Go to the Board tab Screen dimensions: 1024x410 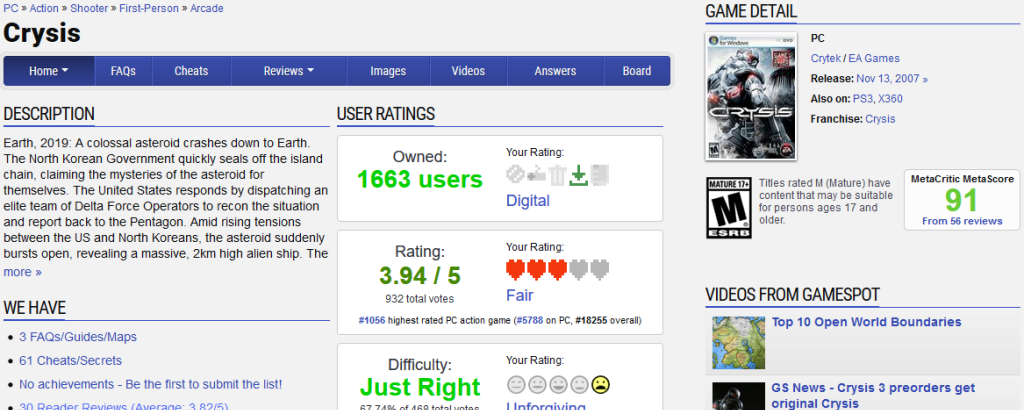637,71
